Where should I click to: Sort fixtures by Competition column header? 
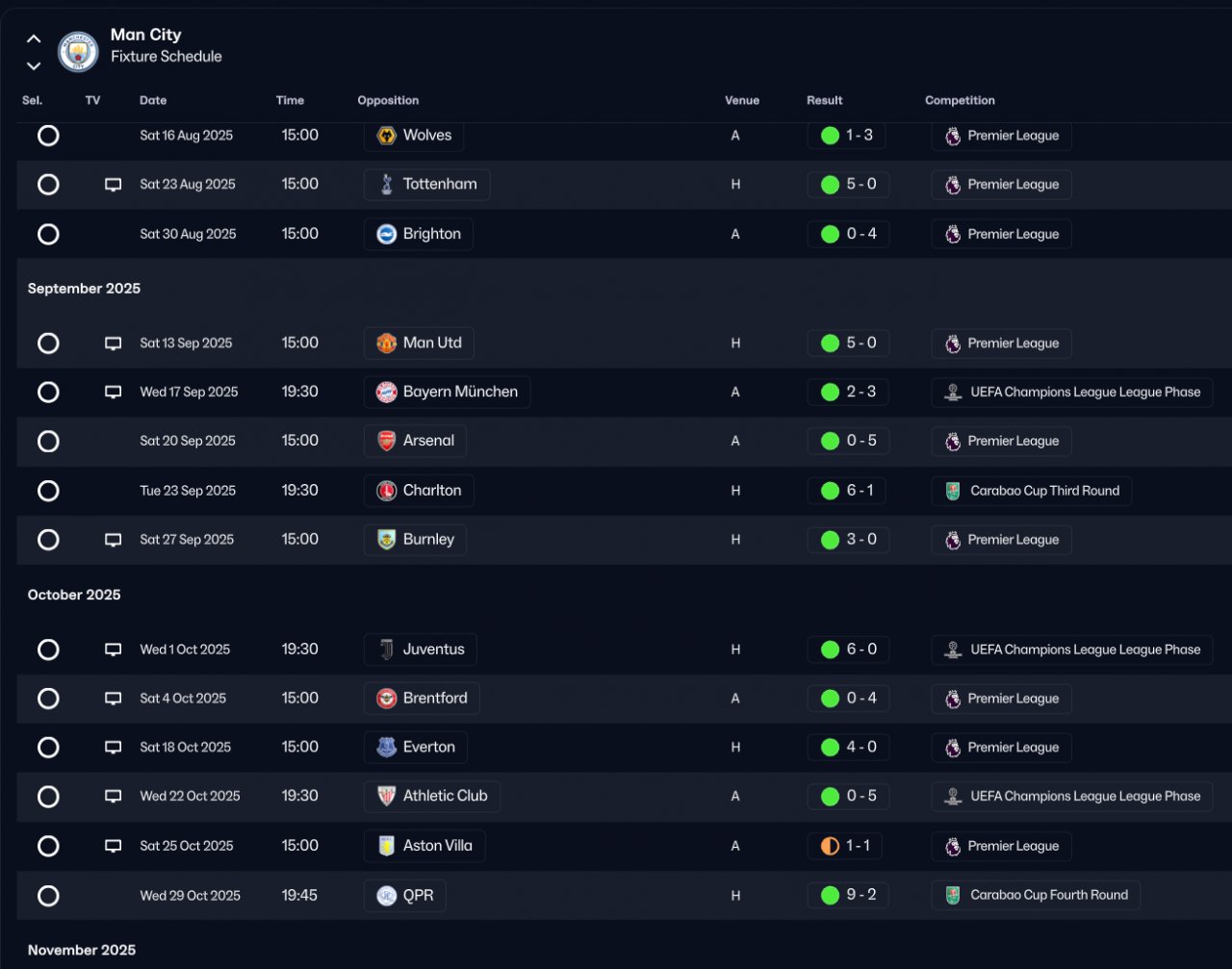(x=960, y=100)
